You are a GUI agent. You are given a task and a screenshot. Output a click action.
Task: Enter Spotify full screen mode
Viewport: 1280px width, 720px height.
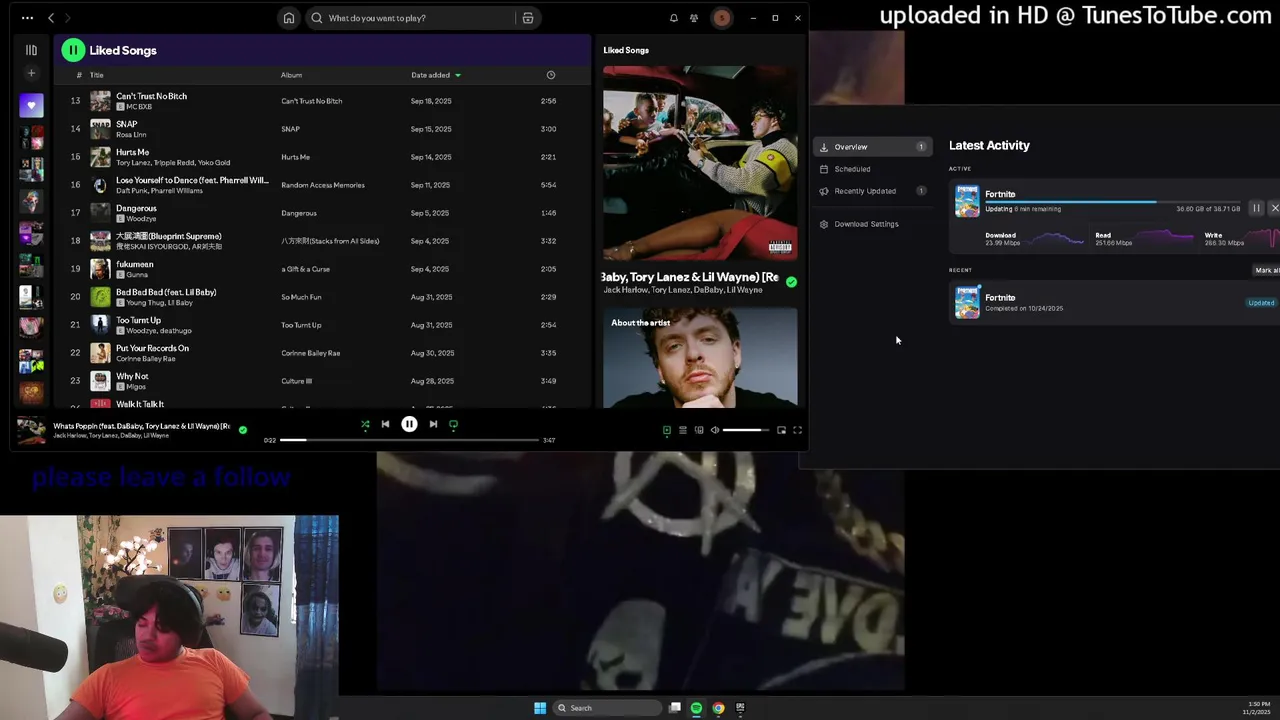tap(797, 430)
